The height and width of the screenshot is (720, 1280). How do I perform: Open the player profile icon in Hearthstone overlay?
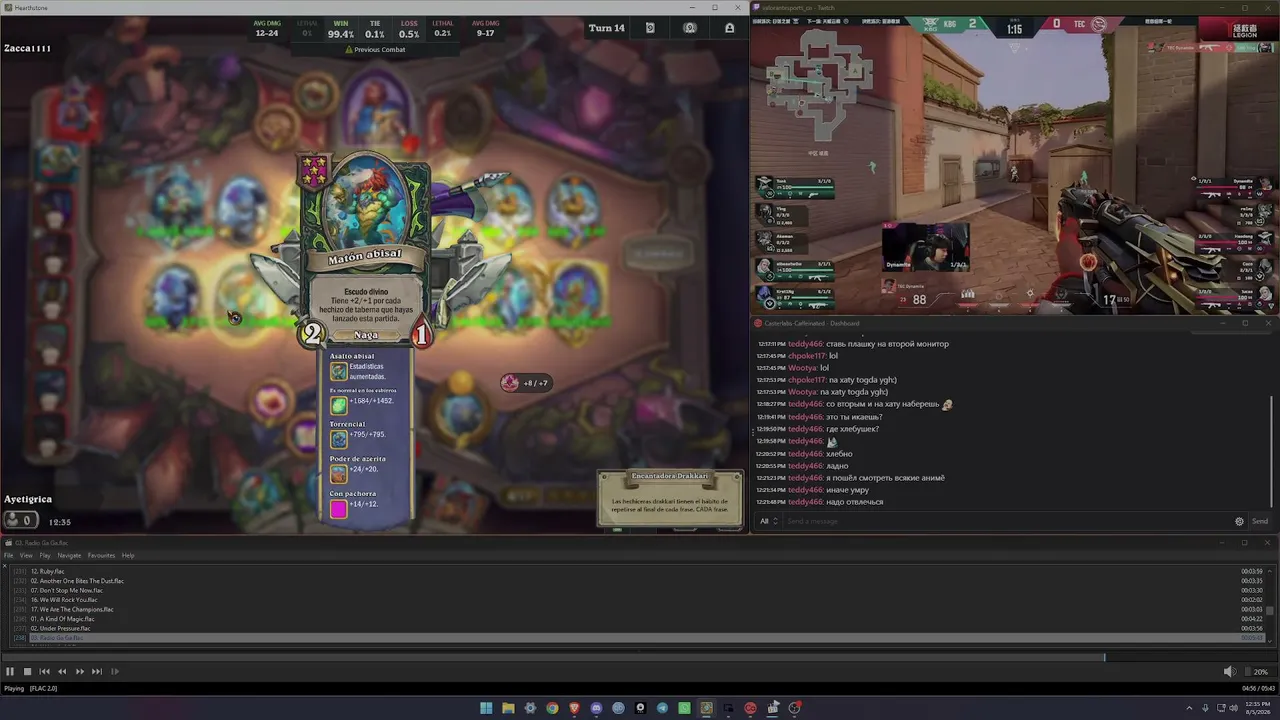pyautogui.click(x=730, y=28)
